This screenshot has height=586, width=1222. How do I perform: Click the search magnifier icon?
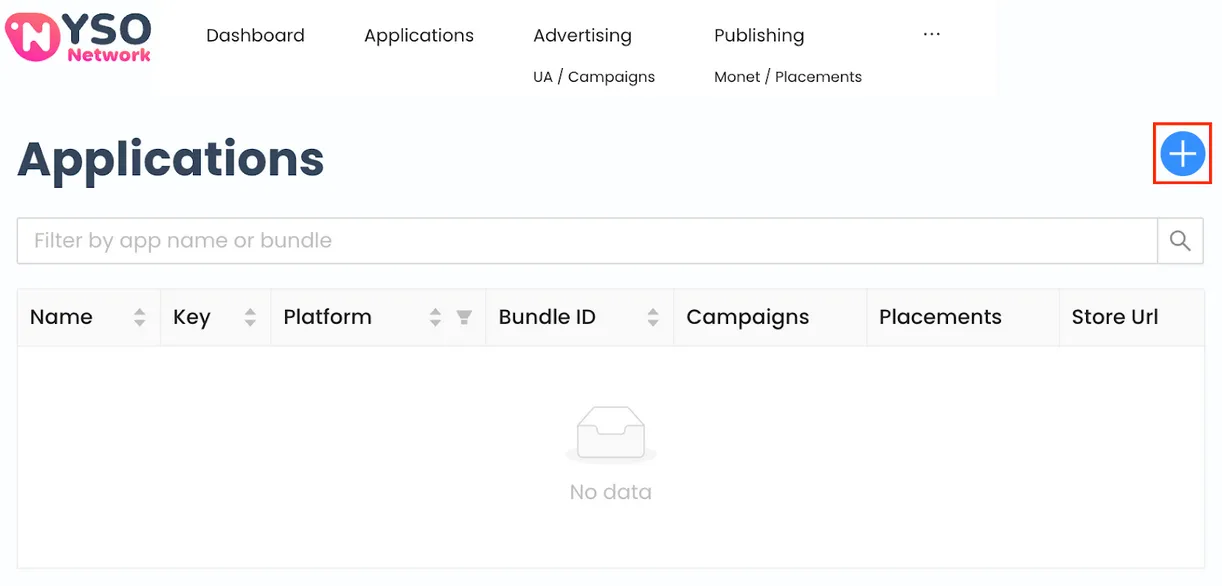pyautogui.click(x=1180, y=240)
